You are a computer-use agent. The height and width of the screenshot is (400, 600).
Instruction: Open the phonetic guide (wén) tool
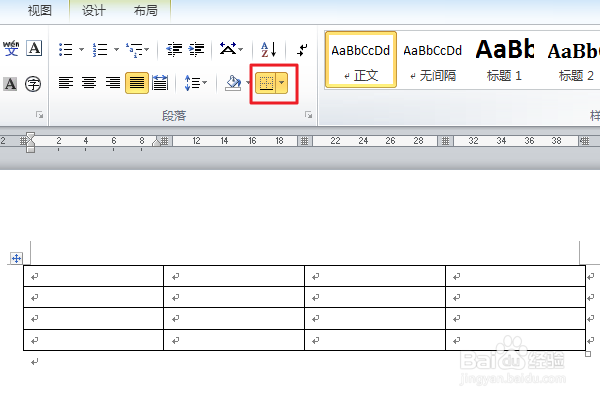[x=11, y=49]
